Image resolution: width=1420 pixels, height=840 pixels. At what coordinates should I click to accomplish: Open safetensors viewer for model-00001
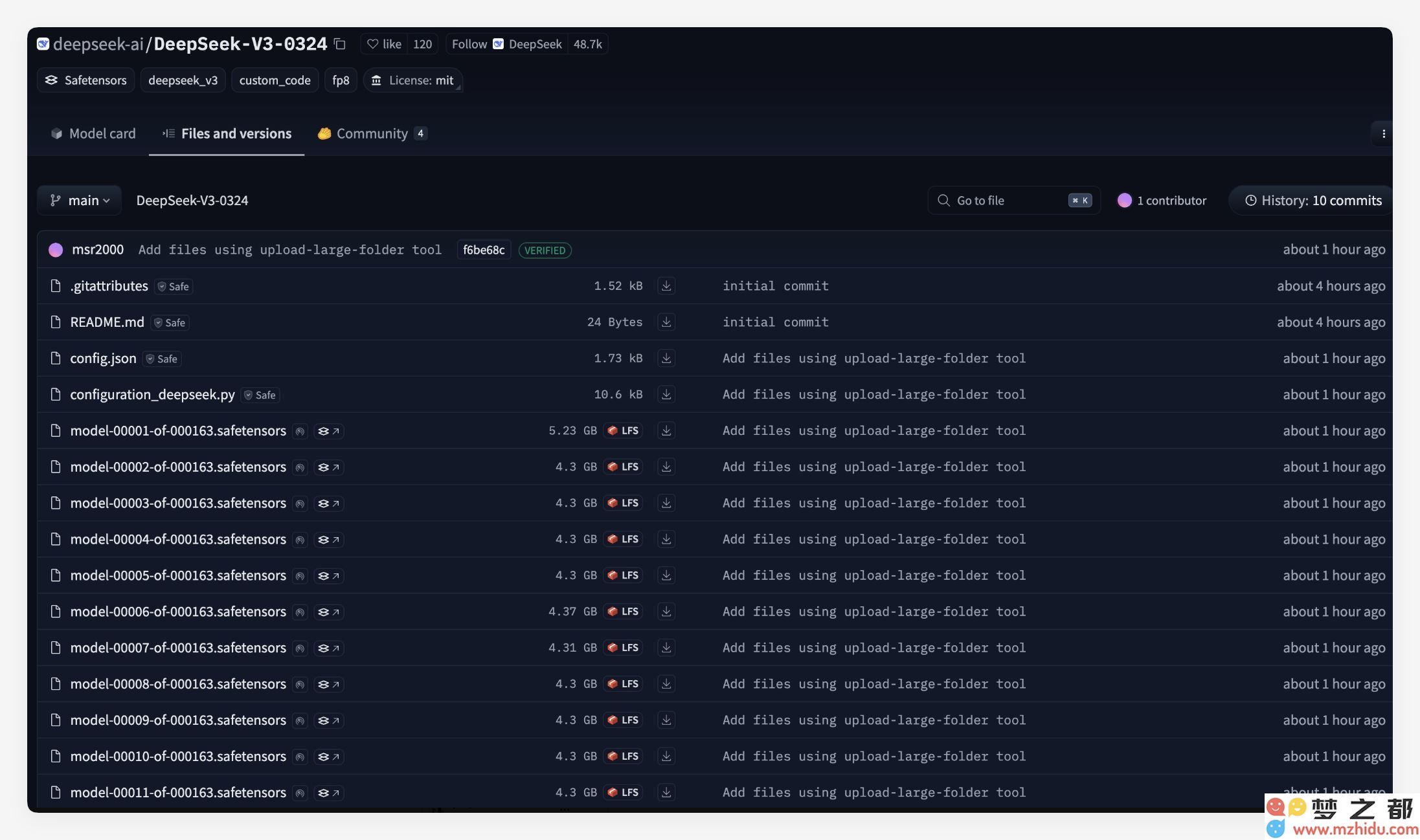point(329,431)
